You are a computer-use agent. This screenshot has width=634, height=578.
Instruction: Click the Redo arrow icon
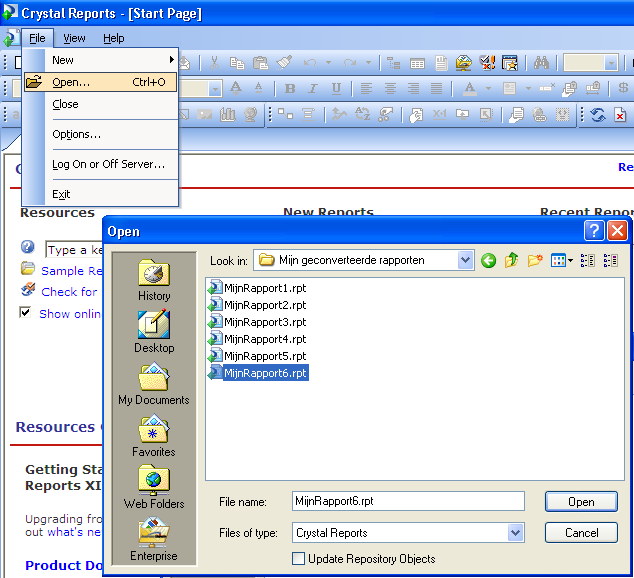350,63
